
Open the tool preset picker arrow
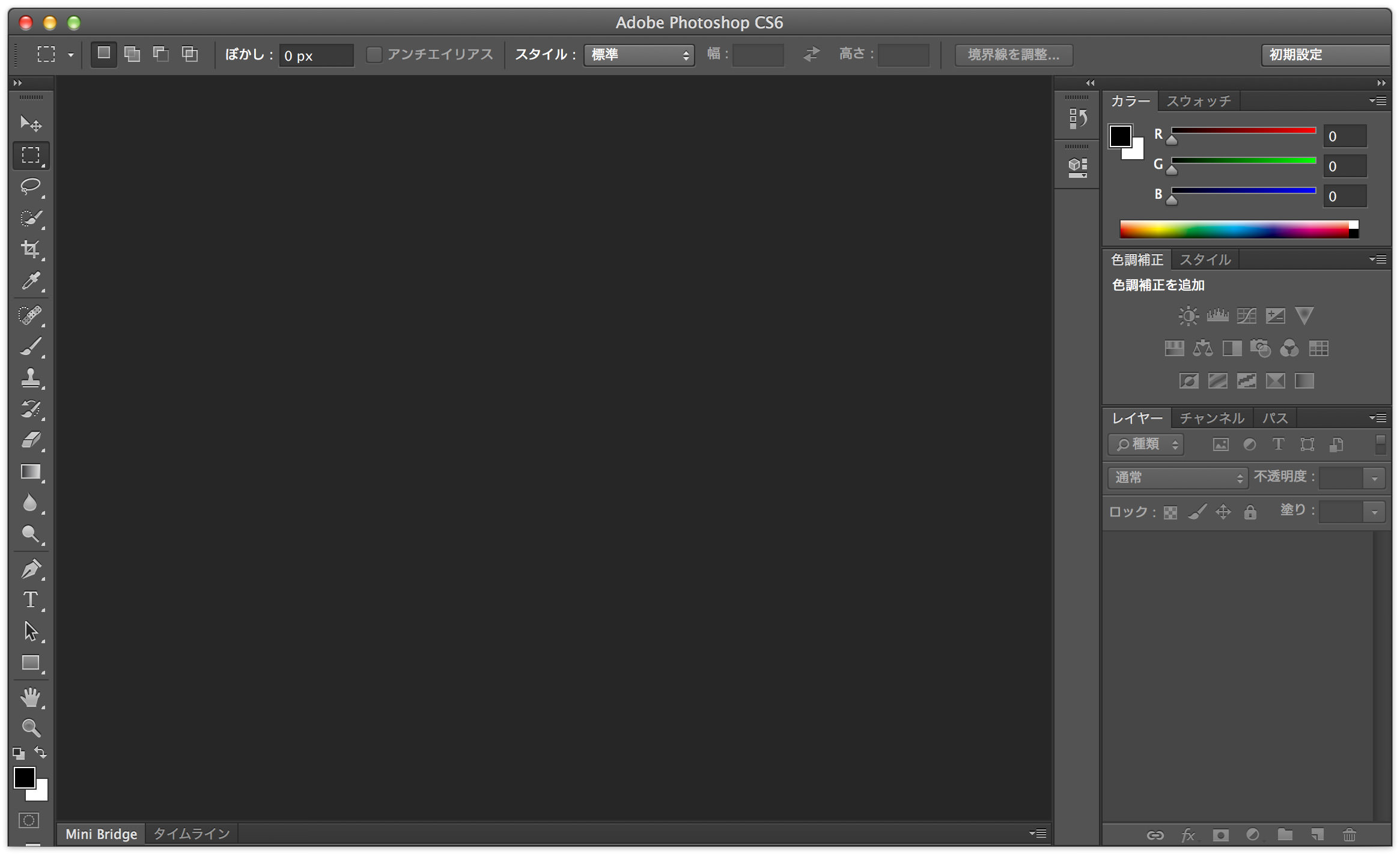click(71, 55)
